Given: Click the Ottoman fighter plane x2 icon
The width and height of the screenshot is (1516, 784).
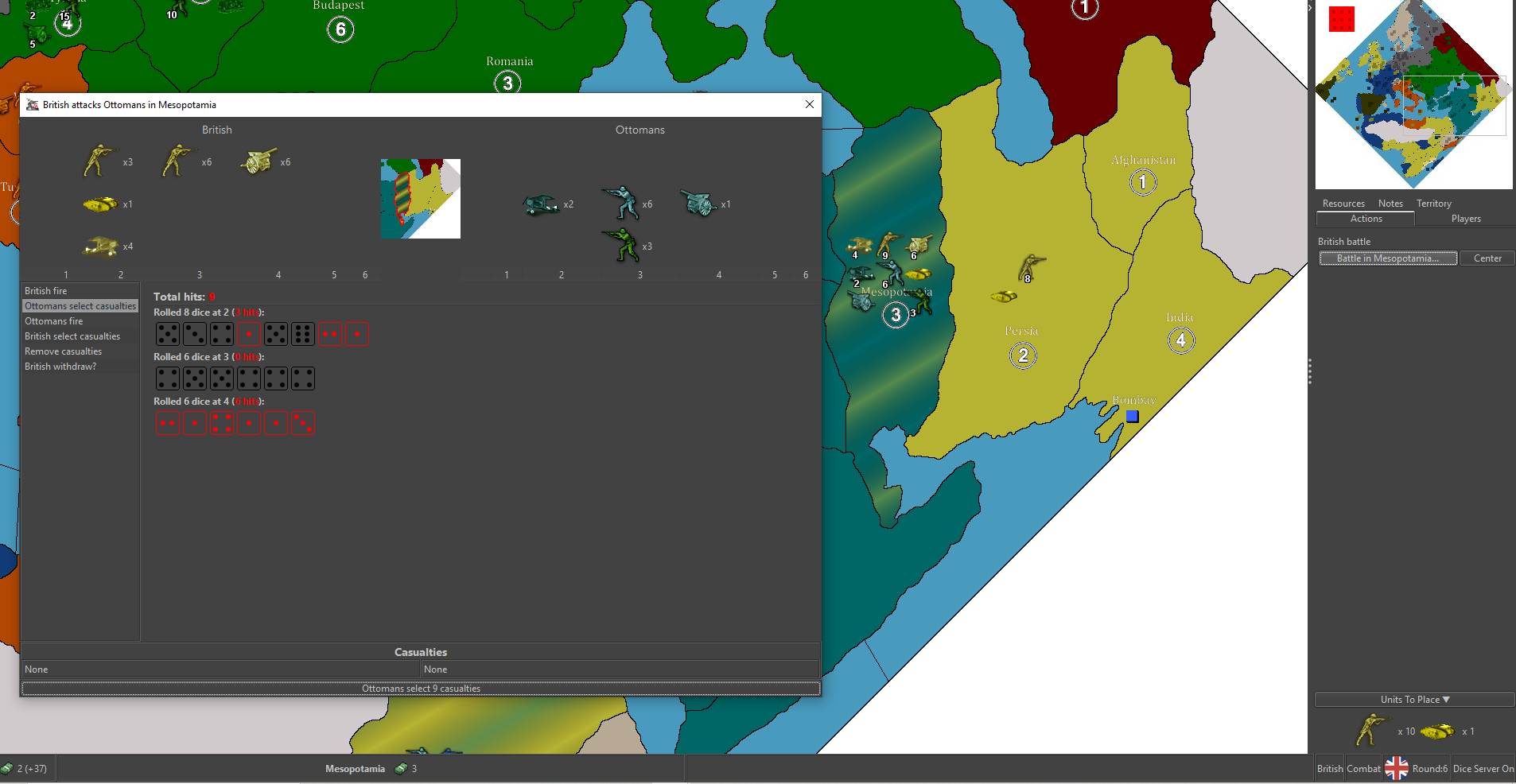Looking at the screenshot, I should point(540,205).
